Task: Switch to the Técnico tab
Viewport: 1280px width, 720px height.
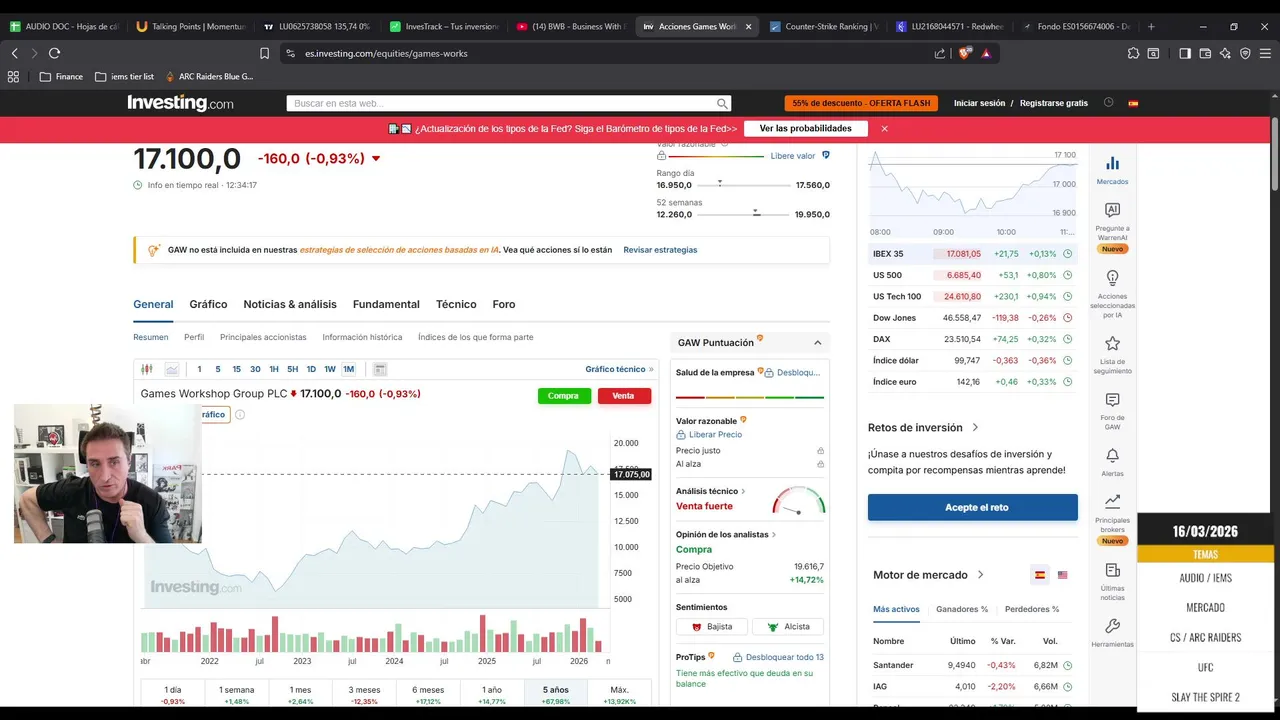Action: 456,304
